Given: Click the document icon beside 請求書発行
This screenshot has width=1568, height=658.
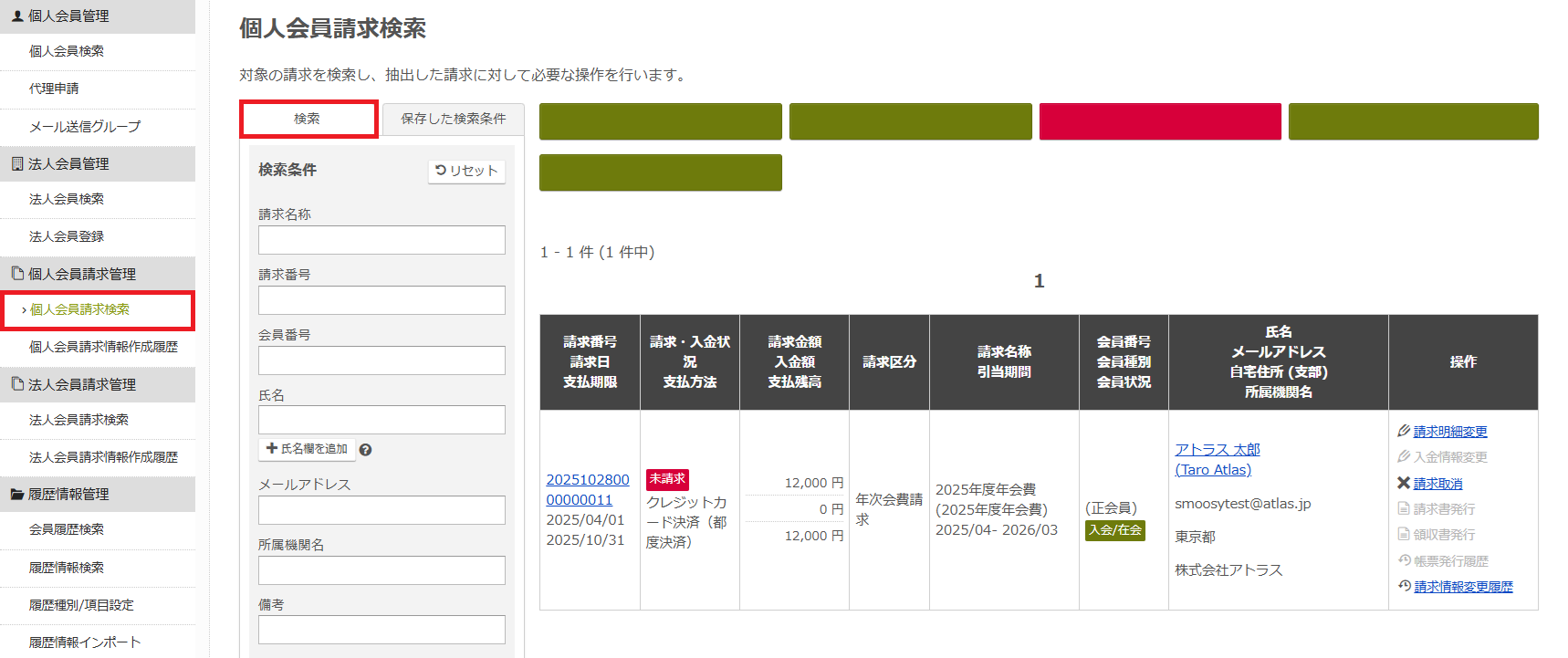Looking at the screenshot, I should click(1404, 508).
